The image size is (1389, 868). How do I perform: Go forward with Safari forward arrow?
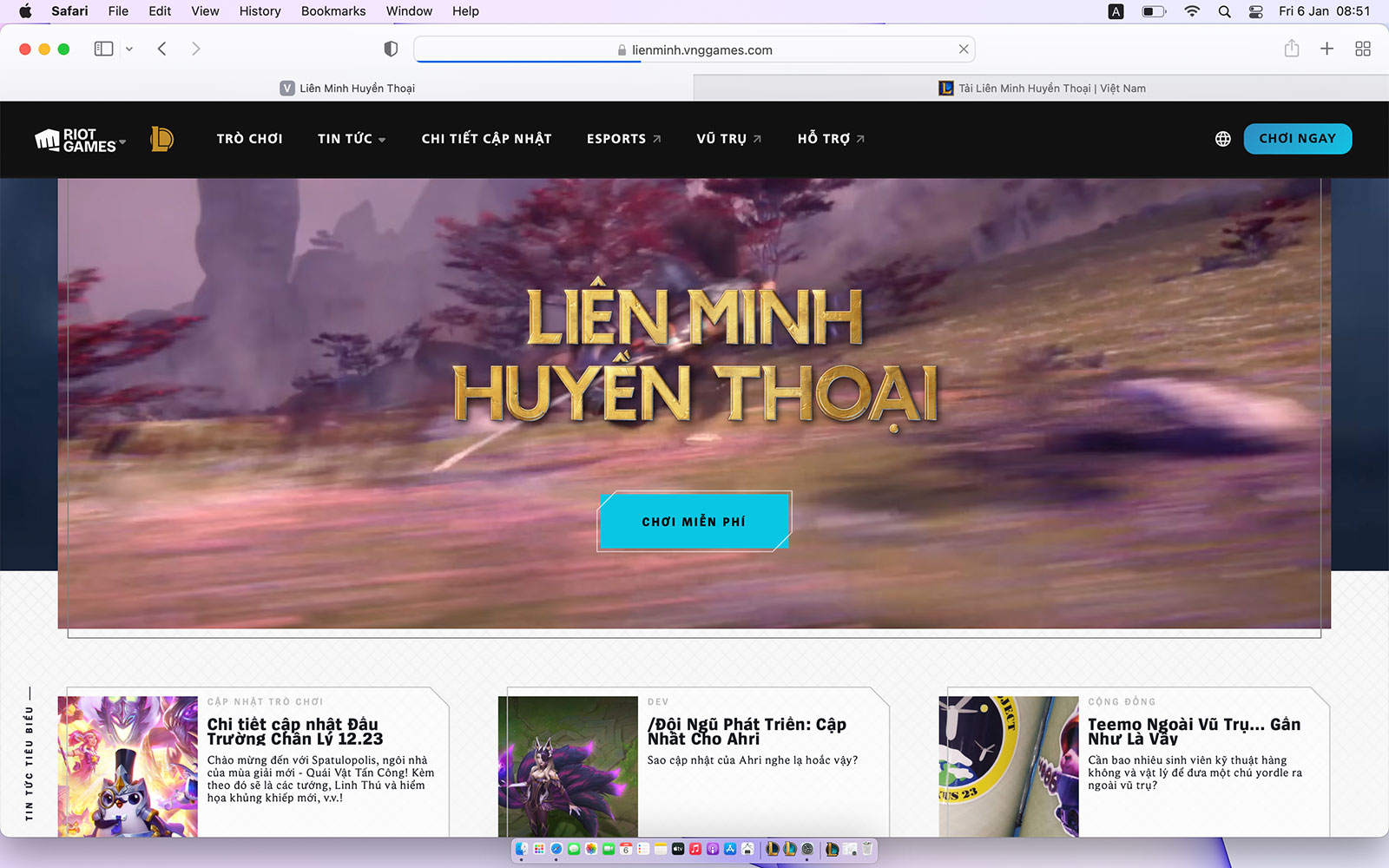point(195,49)
